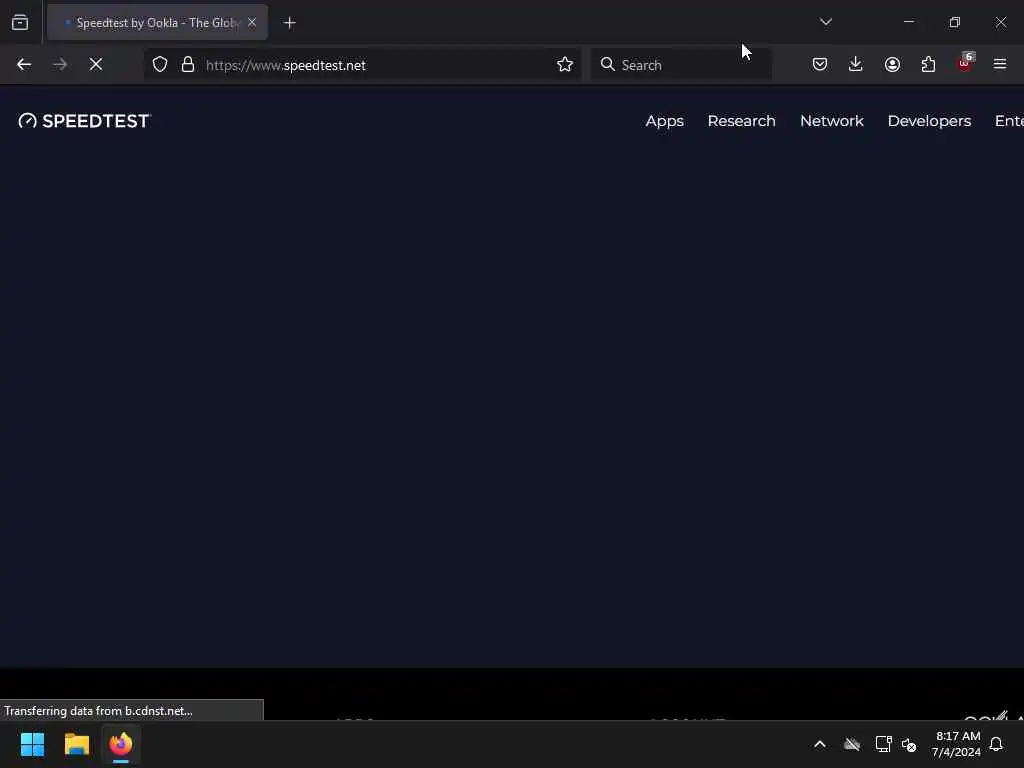Open the Apps navigation link
This screenshot has width=1024, height=768.
point(664,121)
